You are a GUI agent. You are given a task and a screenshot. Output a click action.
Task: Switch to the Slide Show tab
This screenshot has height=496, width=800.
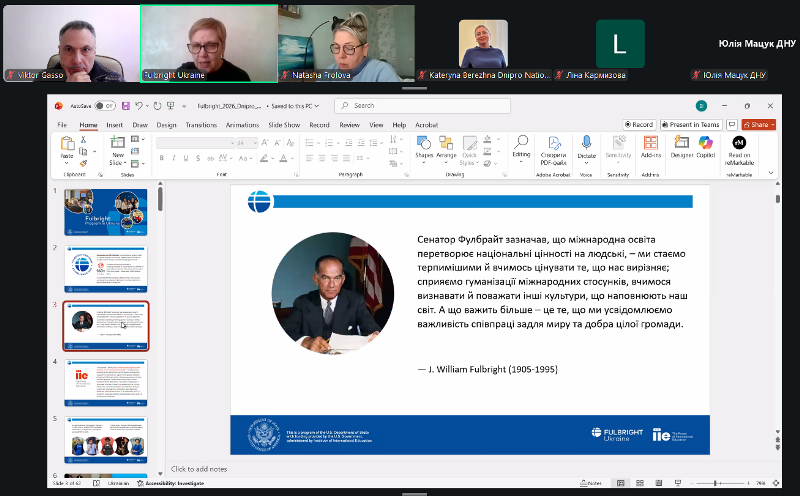pyautogui.click(x=285, y=125)
